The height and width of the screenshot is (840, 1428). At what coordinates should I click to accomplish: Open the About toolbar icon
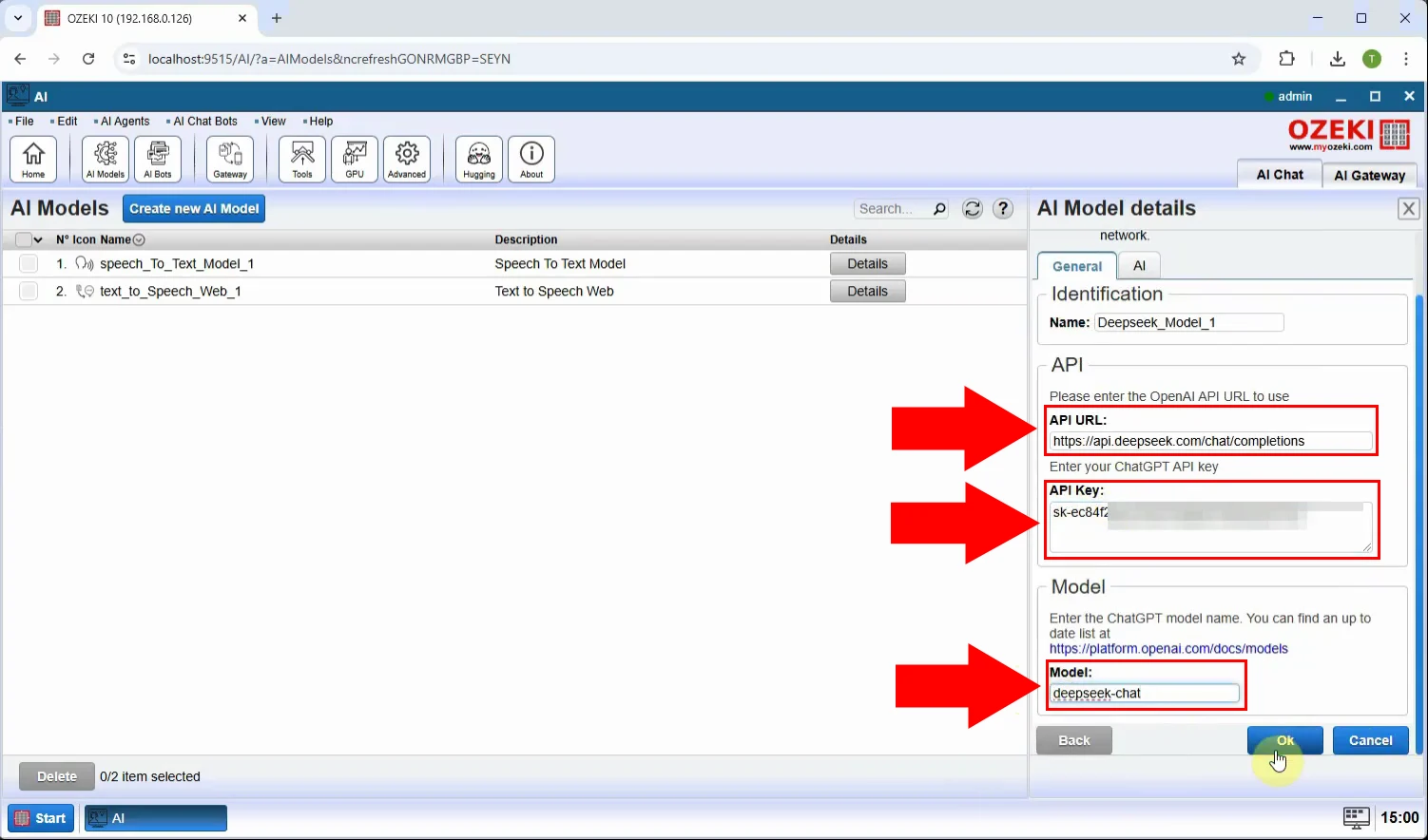tap(531, 159)
